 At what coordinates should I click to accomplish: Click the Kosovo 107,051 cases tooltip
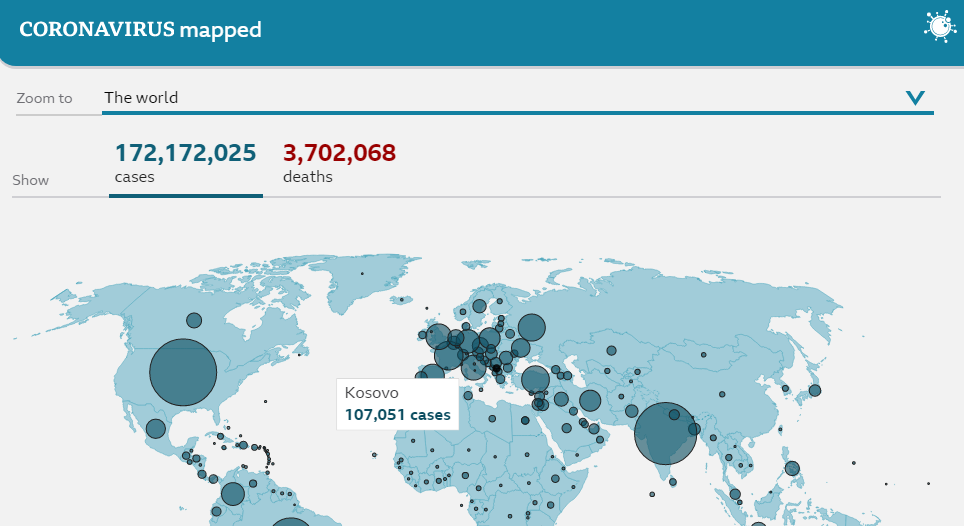click(x=397, y=404)
